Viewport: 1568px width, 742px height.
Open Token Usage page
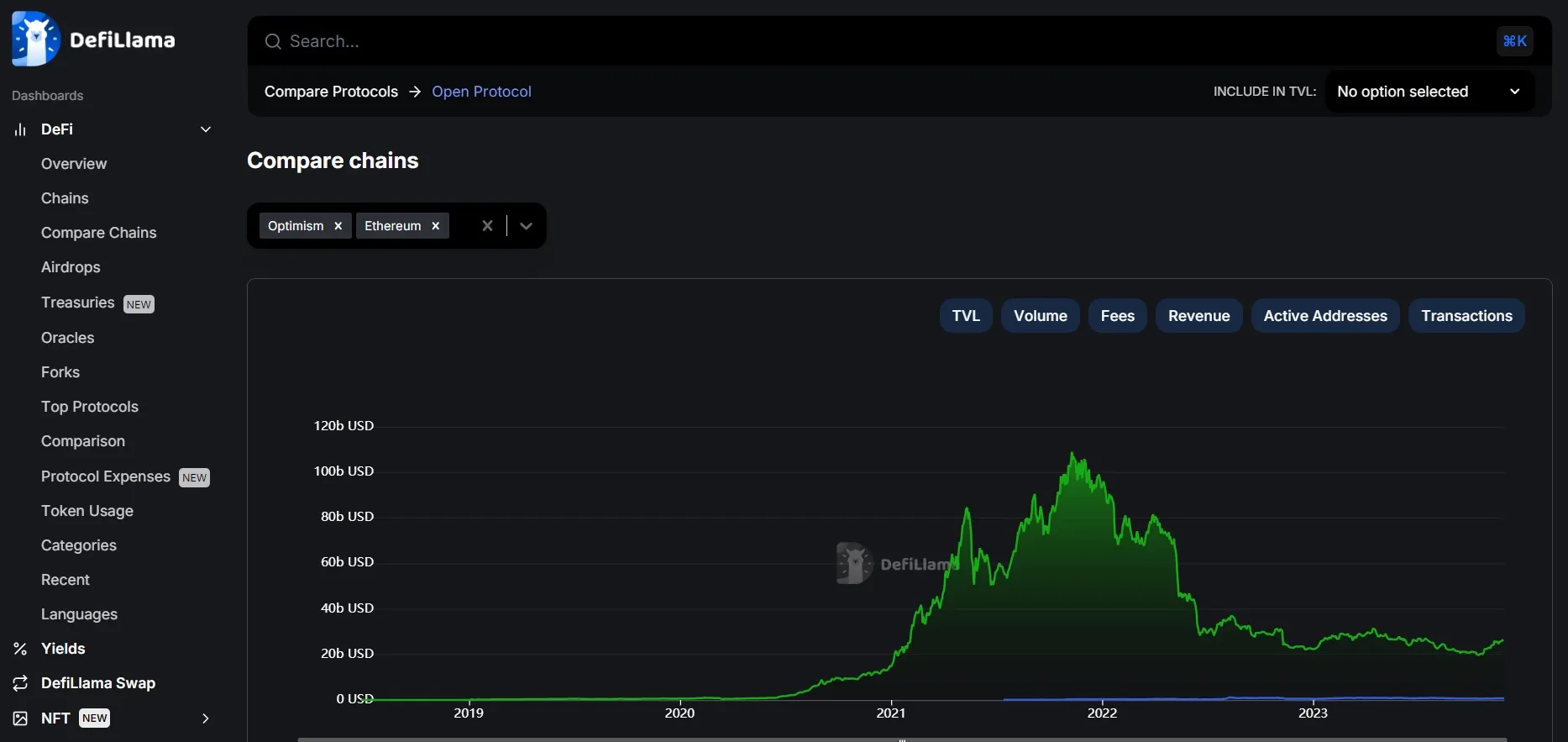click(87, 511)
